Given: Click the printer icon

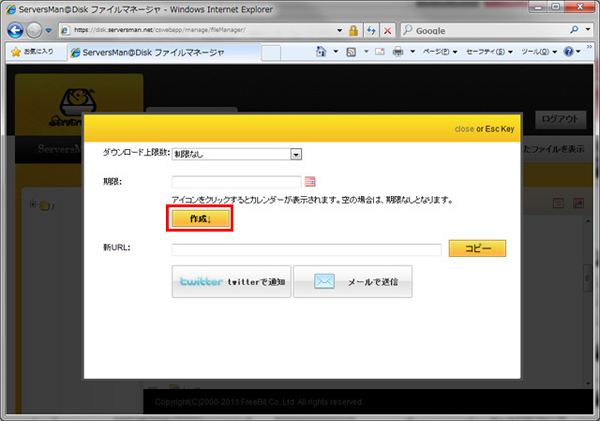Looking at the screenshot, I should click(x=398, y=51).
